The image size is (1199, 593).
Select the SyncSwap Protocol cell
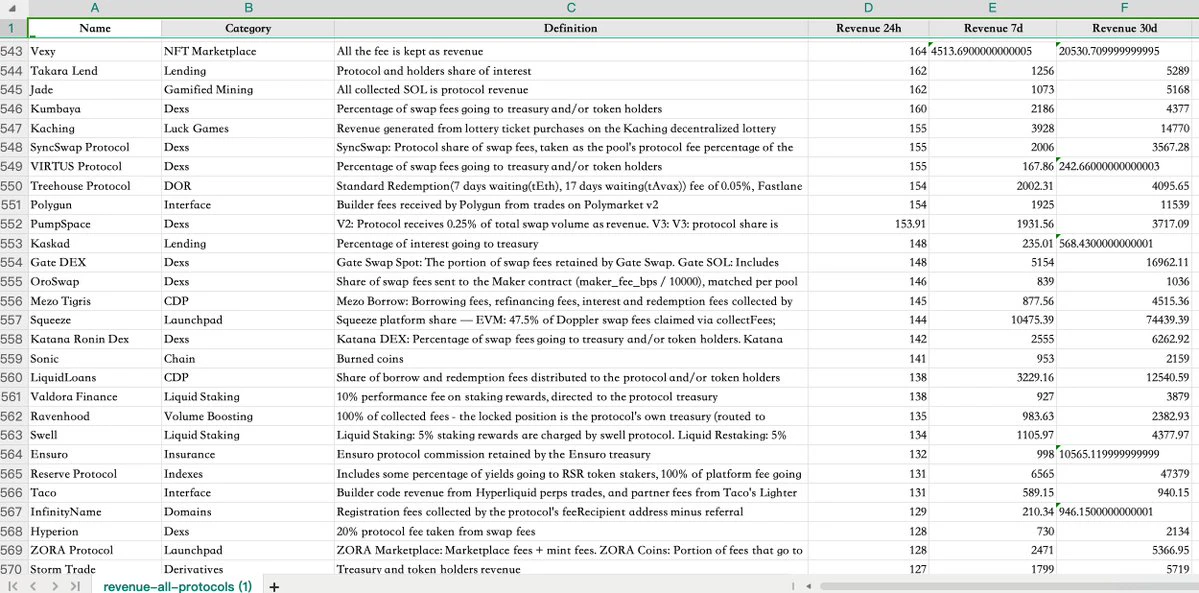coord(95,148)
